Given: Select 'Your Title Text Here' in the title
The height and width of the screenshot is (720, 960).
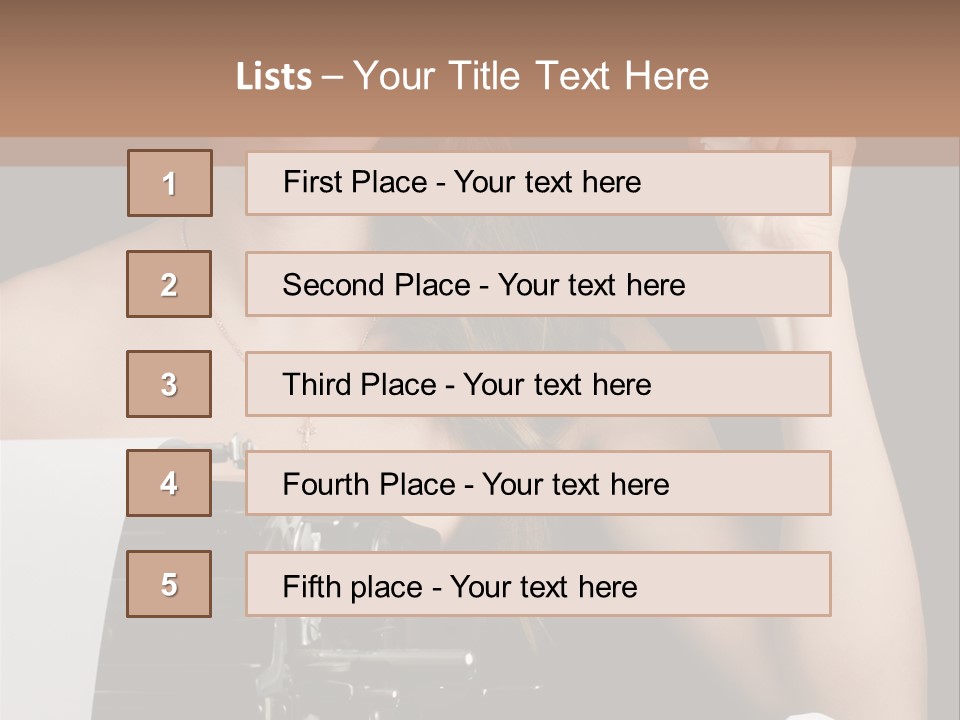Looking at the screenshot, I should click(x=531, y=76).
